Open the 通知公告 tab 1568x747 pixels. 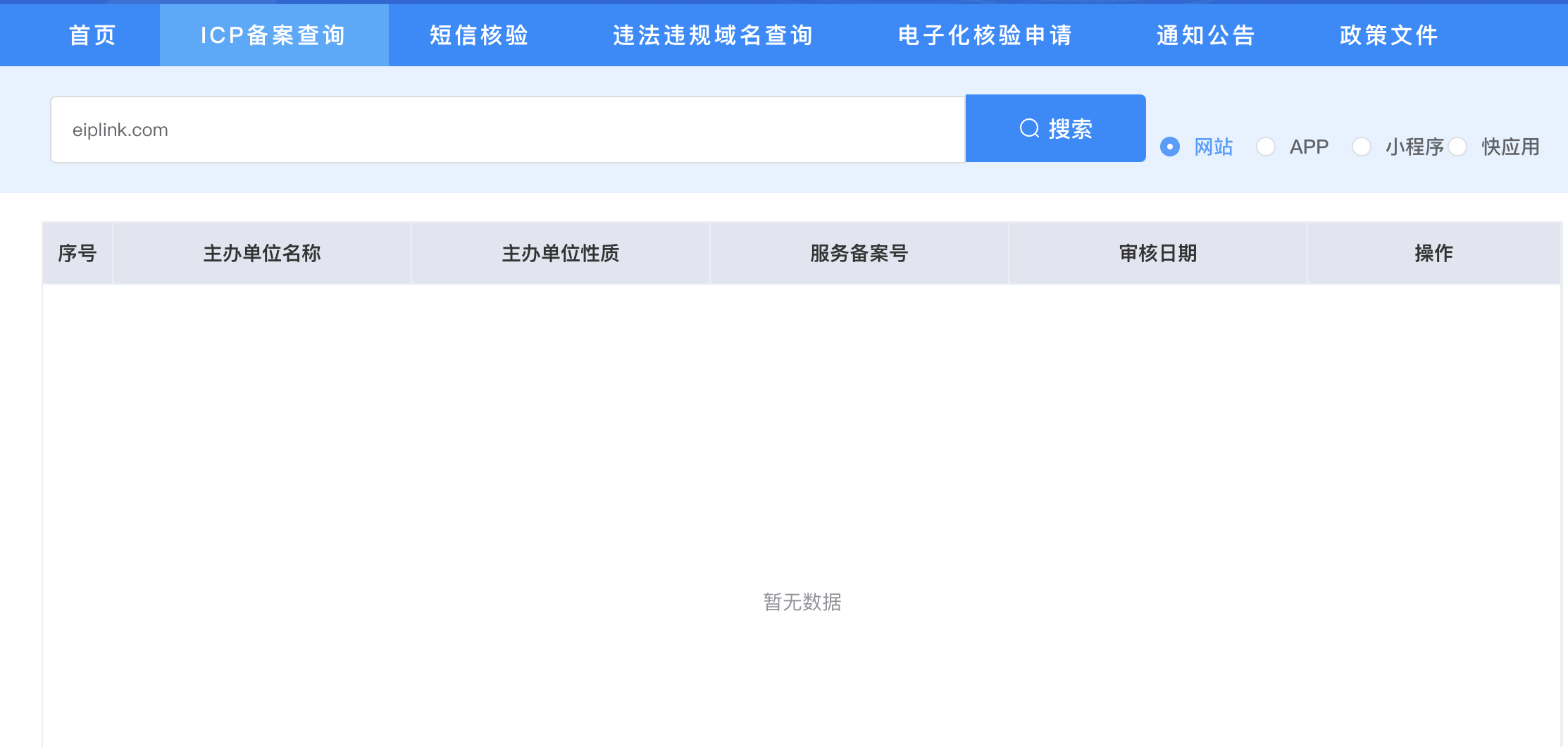coord(1206,35)
